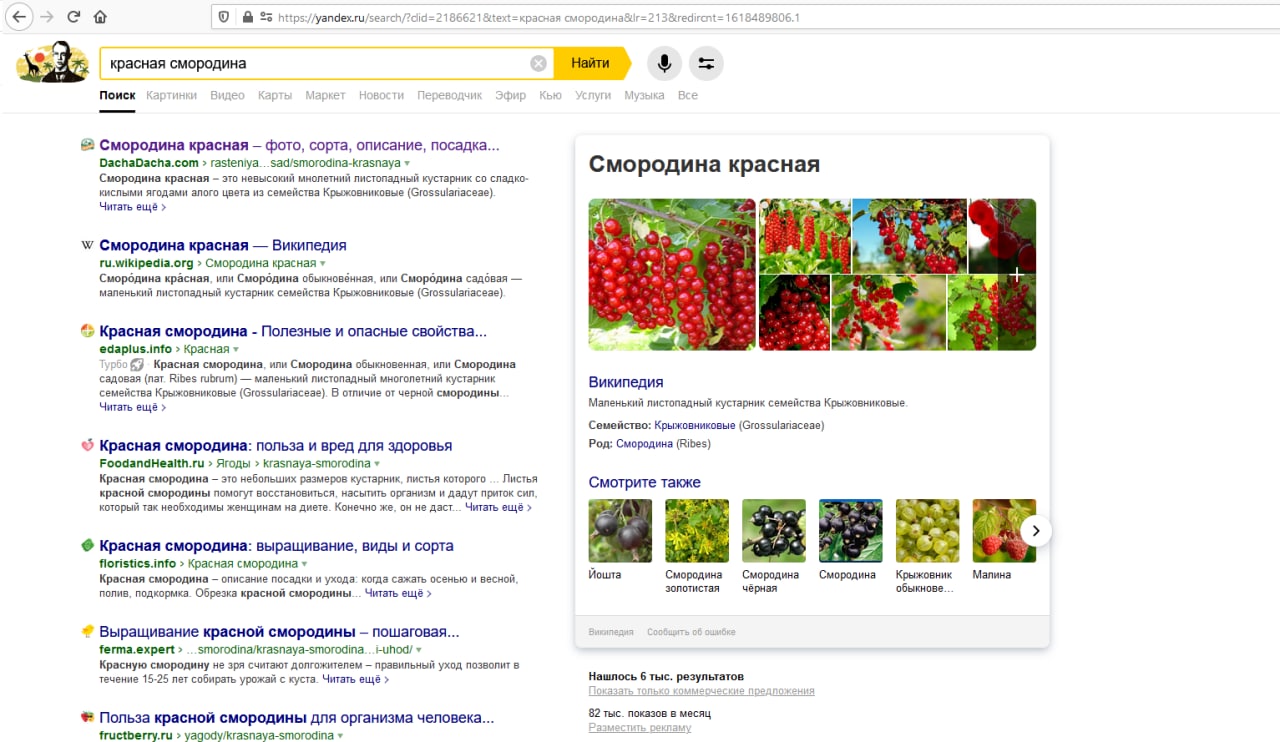Click the browser Back arrow button
The width and height of the screenshot is (1280, 742).
pyautogui.click(x=19, y=17)
